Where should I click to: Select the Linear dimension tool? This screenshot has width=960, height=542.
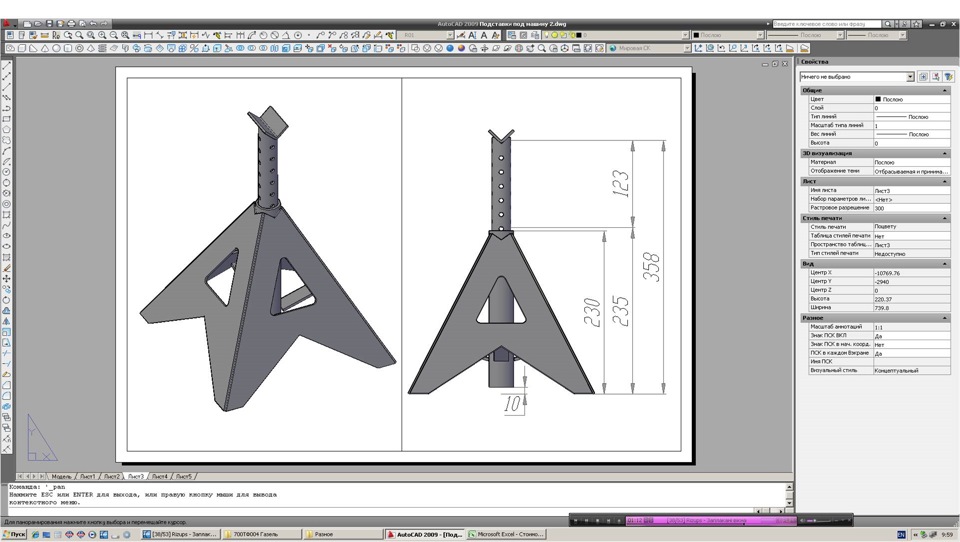[148, 36]
